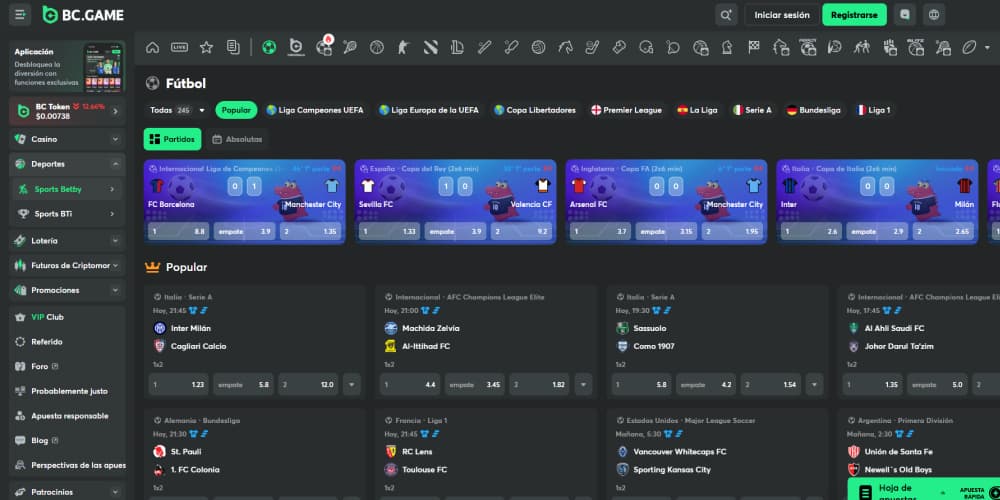Open Inter vs Milán Copa de Italia card
Screen dimensions: 1000x500
(877, 202)
